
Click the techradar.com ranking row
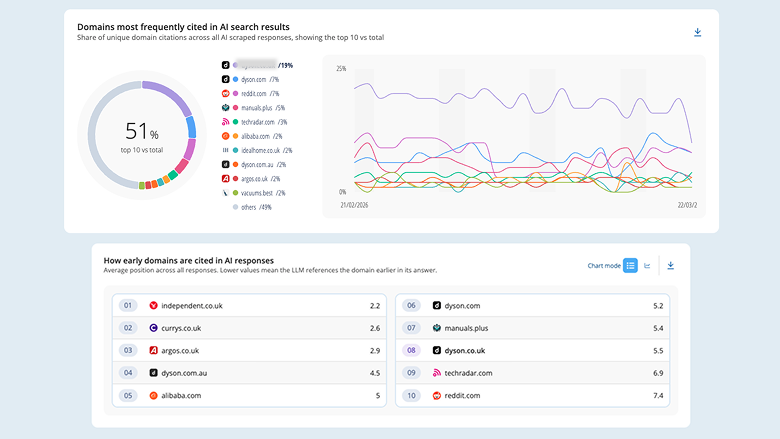(x=532, y=372)
